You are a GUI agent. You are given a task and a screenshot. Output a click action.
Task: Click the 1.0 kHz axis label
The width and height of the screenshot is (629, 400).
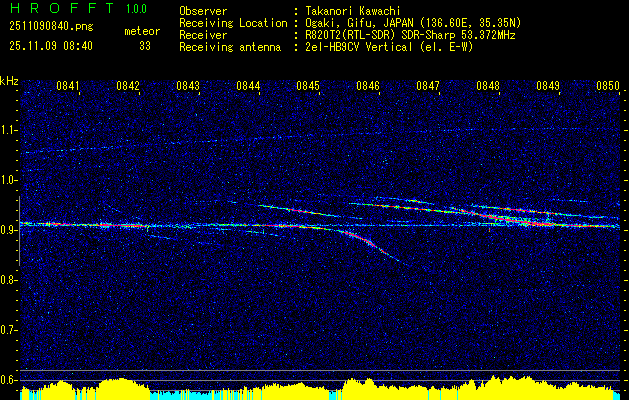(9, 180)
